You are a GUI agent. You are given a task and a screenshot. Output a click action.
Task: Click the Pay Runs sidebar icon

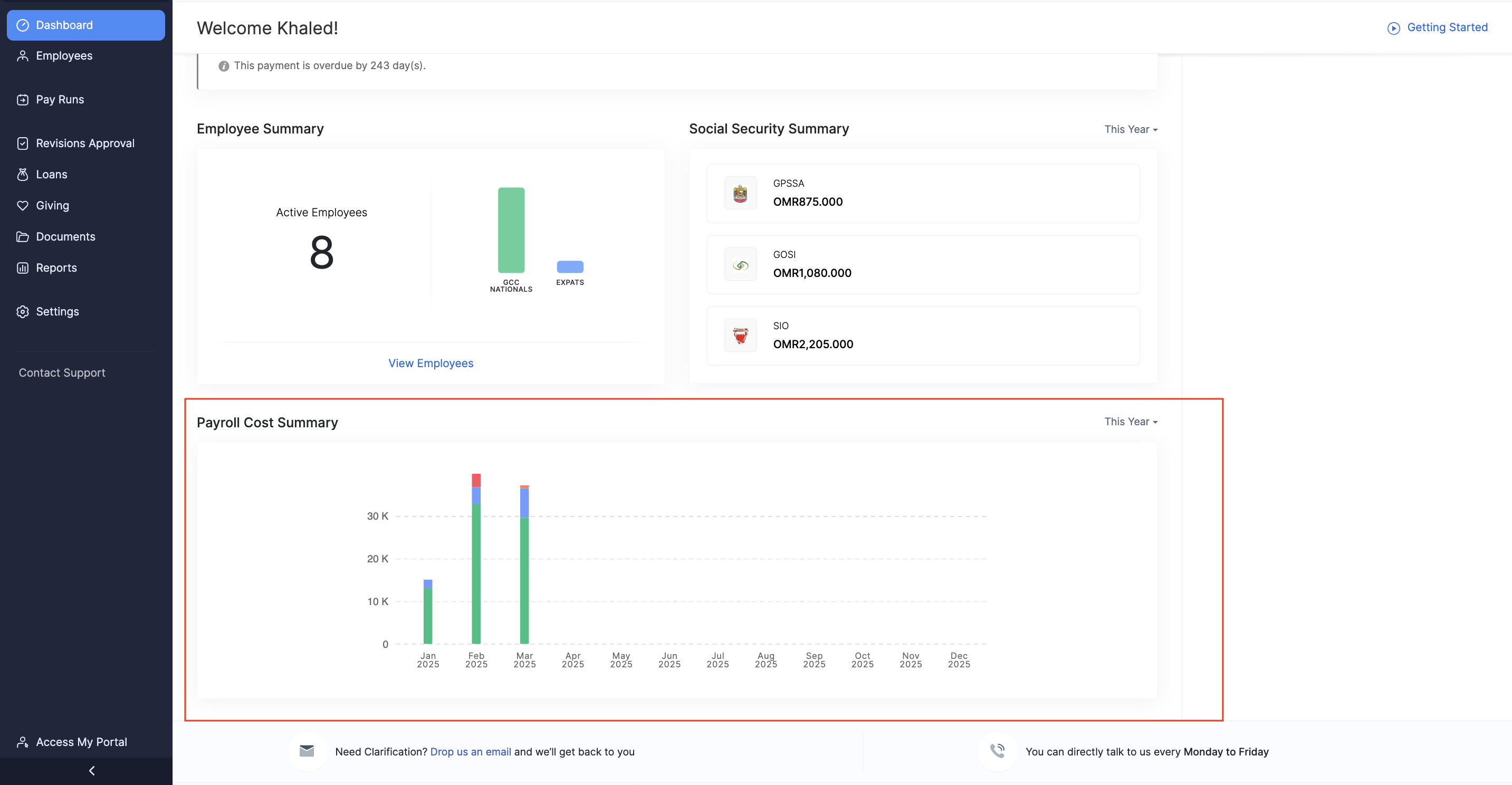22,100
